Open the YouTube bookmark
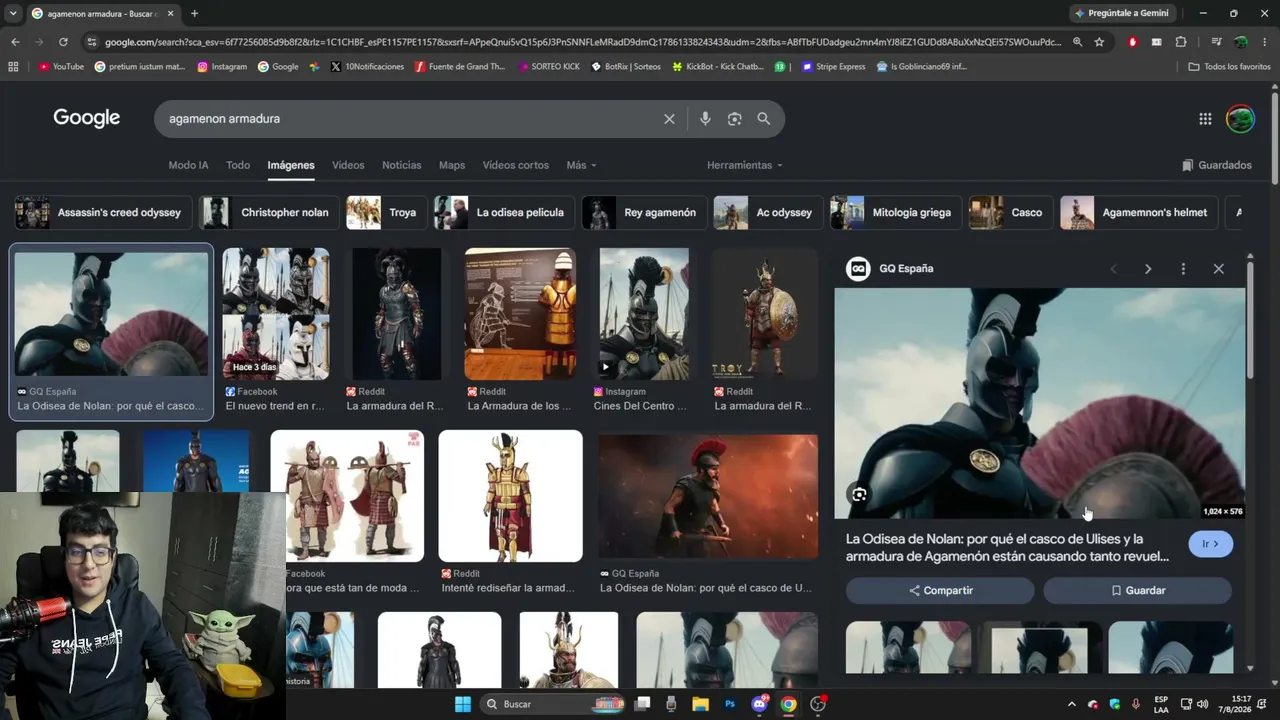 coord(61,67)
